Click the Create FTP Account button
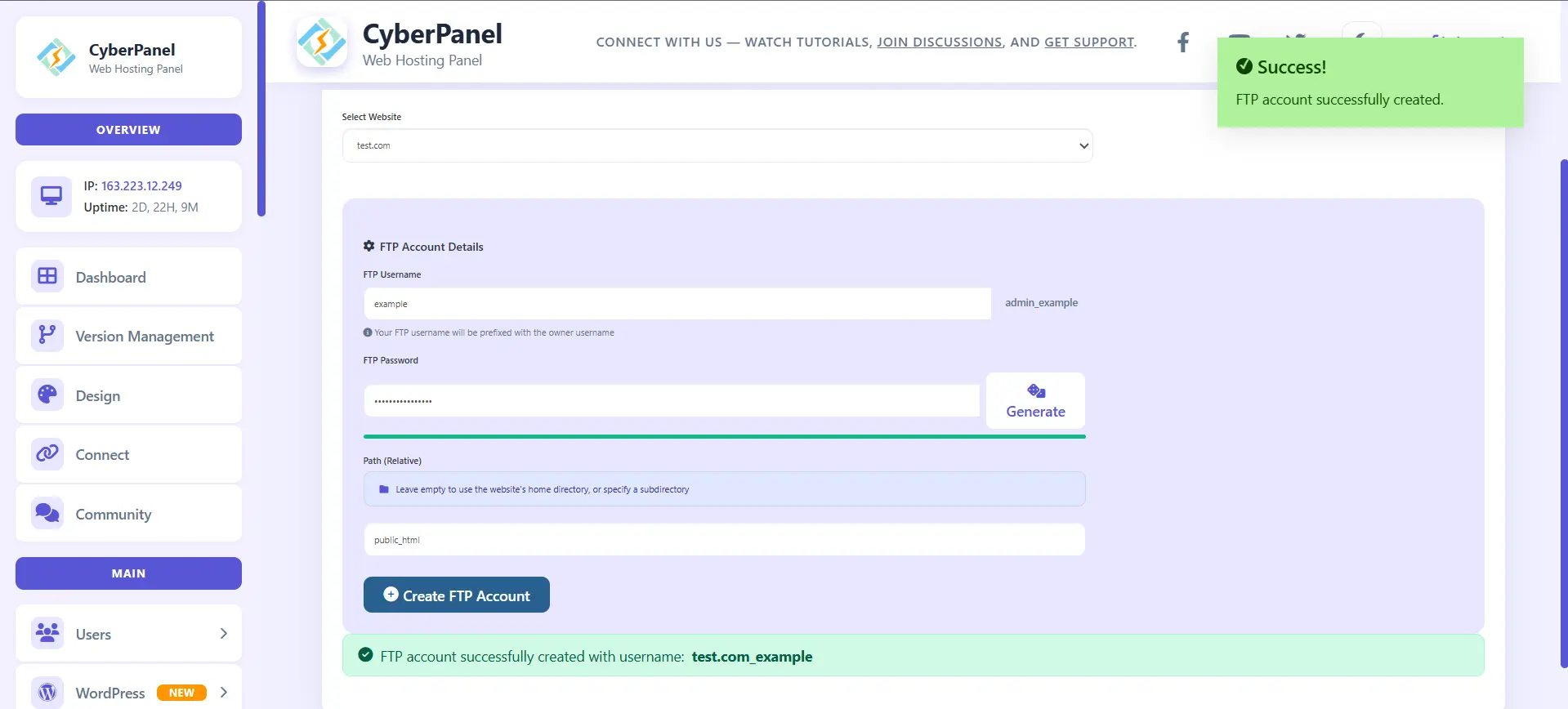Screen dimensions: 1568x709 pyautogui.click(x=456, y=595)
